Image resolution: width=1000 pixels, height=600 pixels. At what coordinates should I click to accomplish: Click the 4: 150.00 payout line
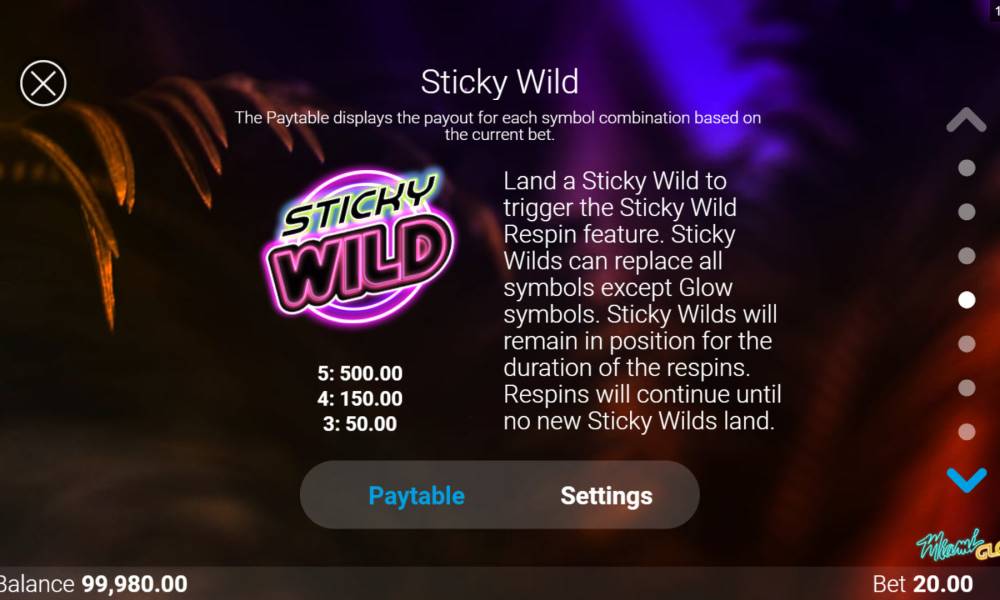coord(360,399)
